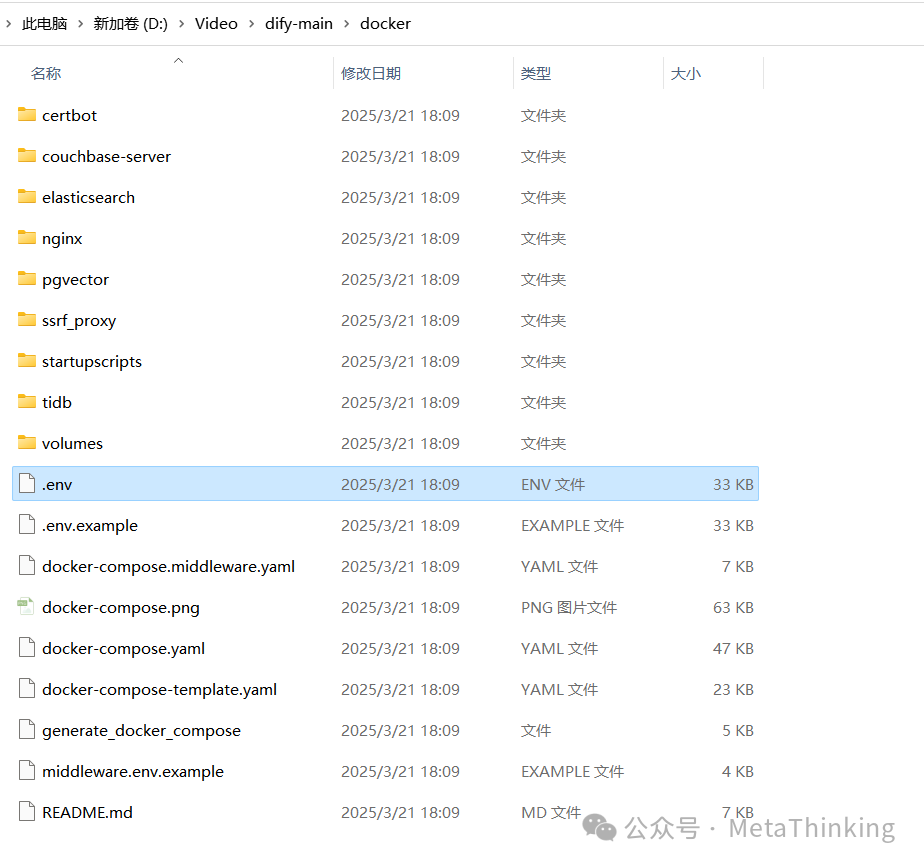Click the 23 KB size cell
The image size is (924, 865).
(733, 689)
